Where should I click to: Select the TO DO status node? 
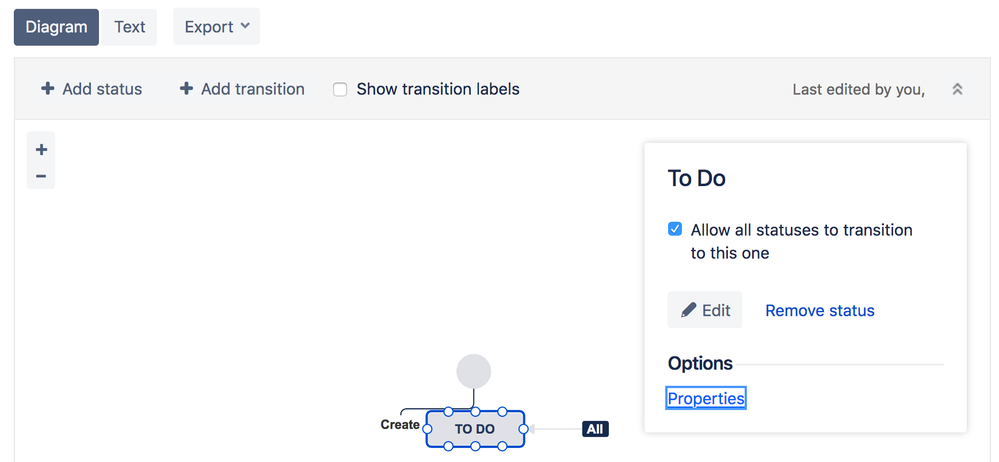pos(475,429)
